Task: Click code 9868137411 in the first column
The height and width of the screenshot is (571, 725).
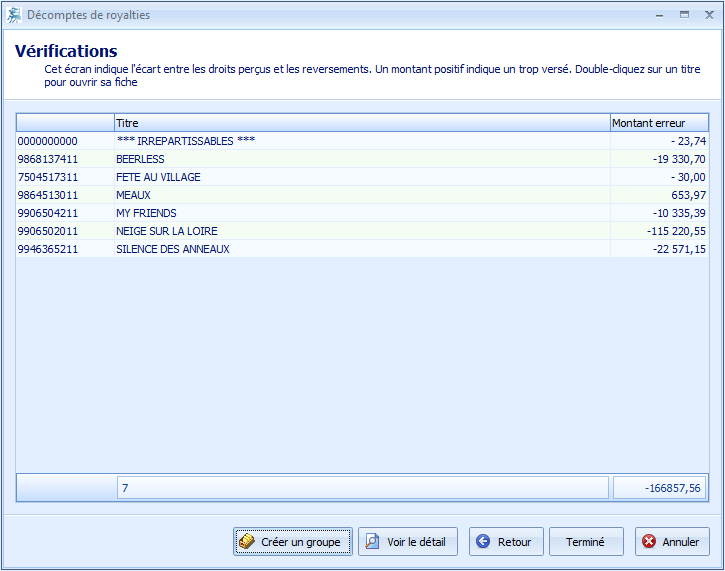Action: pyautogui.click(x=48, y=159)
